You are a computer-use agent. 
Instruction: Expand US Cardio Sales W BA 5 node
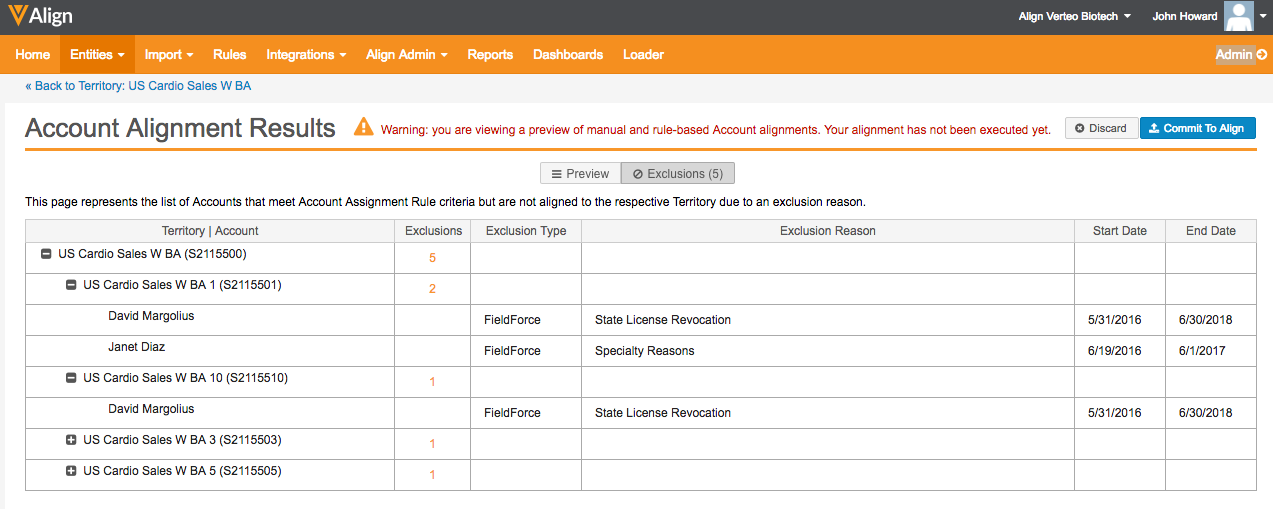pos(71,471)
